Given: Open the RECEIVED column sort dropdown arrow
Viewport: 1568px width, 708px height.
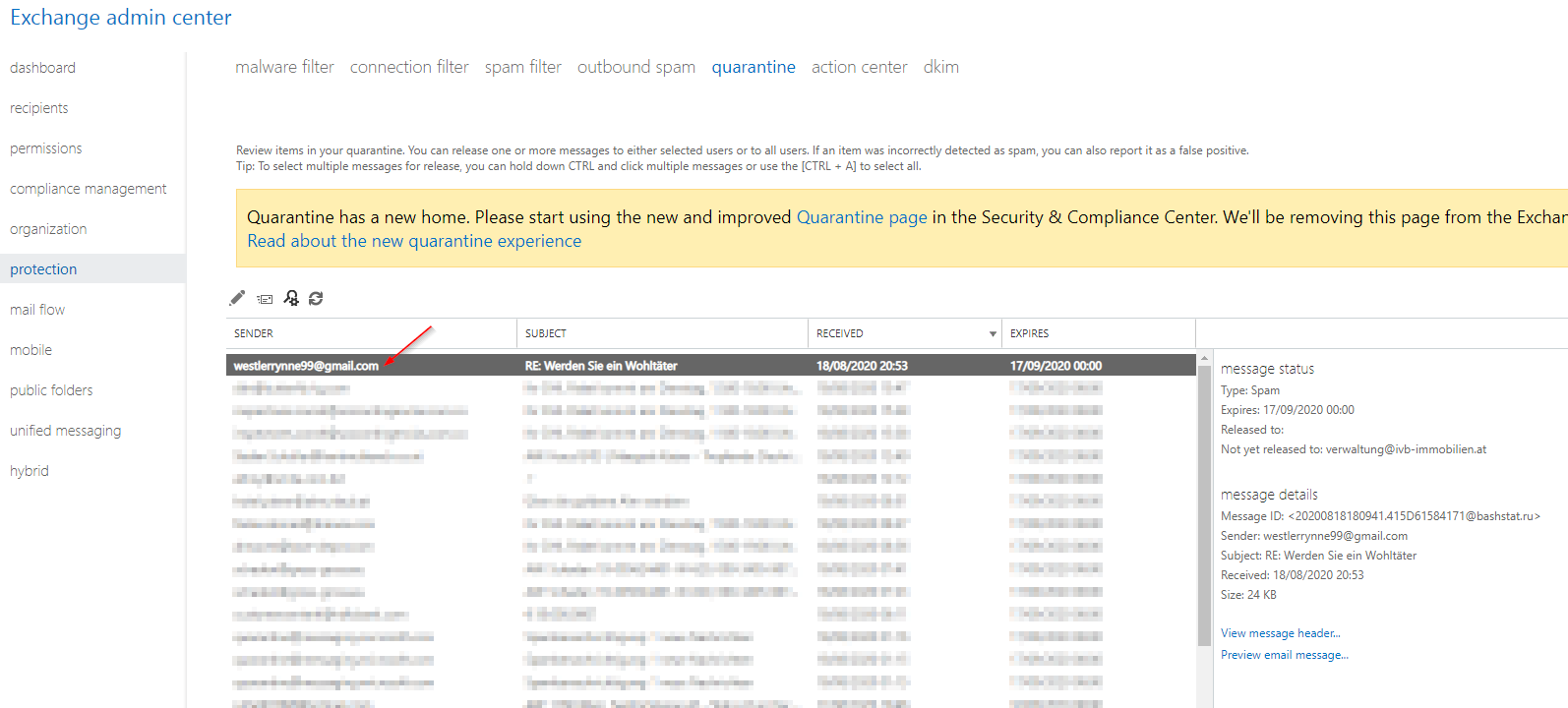Looking at the screenshot, I should pos(993,334).
